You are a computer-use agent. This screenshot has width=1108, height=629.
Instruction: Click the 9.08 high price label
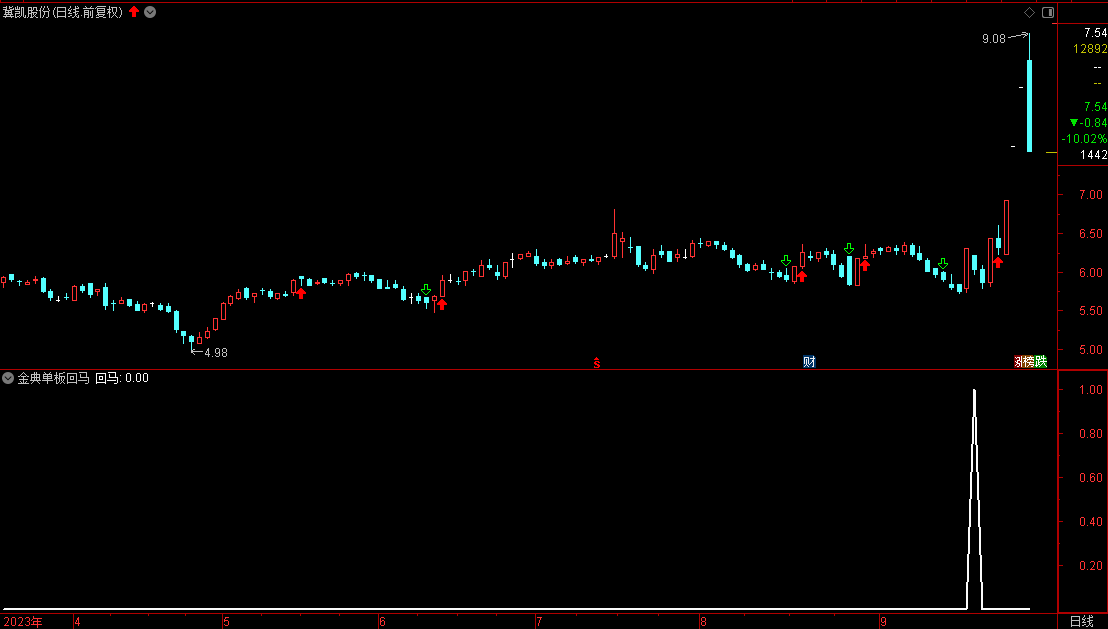coord(994,39)
